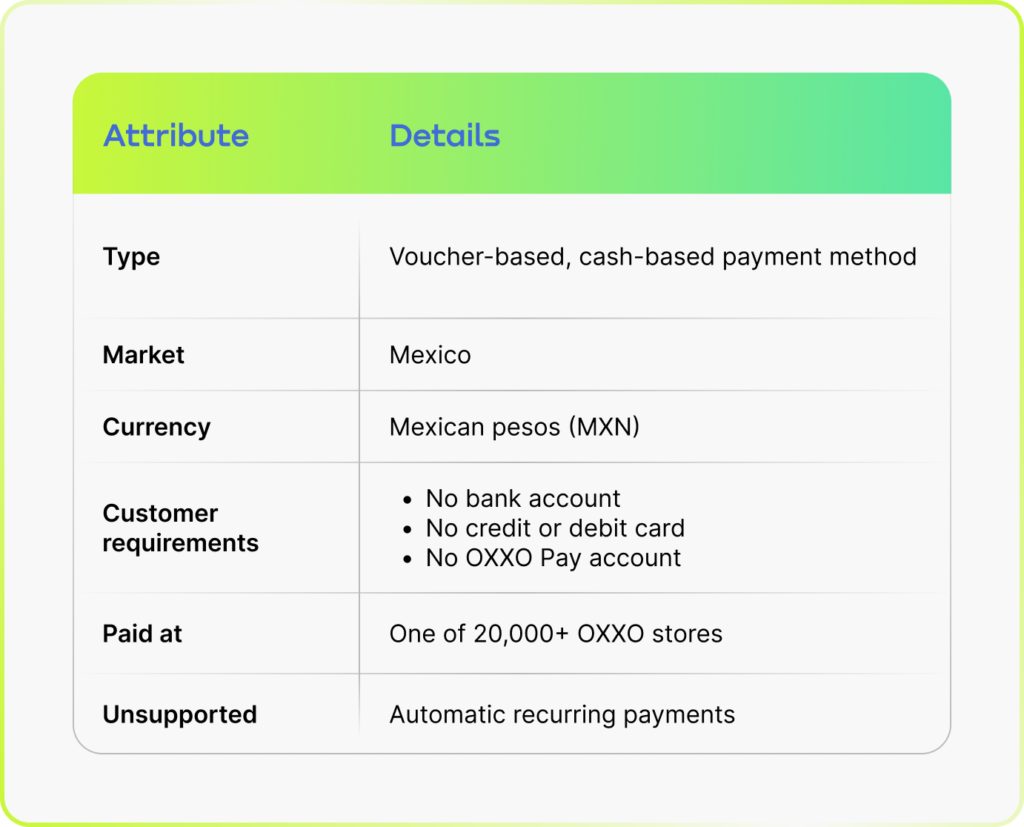Click the Mexico cell
This screenshot has height=827, width=1024.
coord(430,355)
